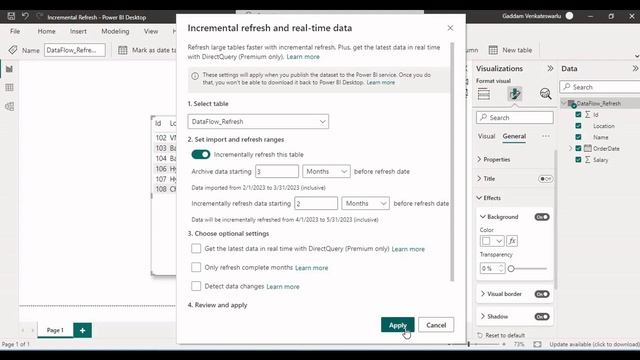
Task: Uncheck the Location field checkbox
Action: (578, 126)
